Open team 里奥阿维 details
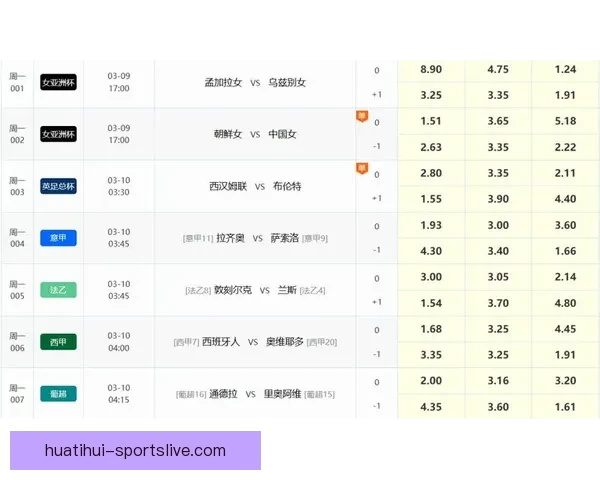The width and height of the screenshot is (600, 480). click(282, 394)
